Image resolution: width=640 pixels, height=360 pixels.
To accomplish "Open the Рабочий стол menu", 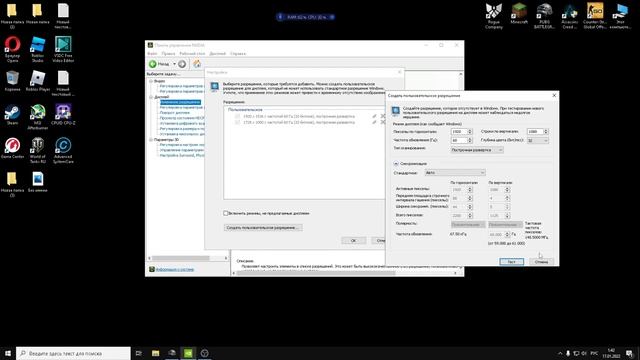I will (x=192, y=53).
